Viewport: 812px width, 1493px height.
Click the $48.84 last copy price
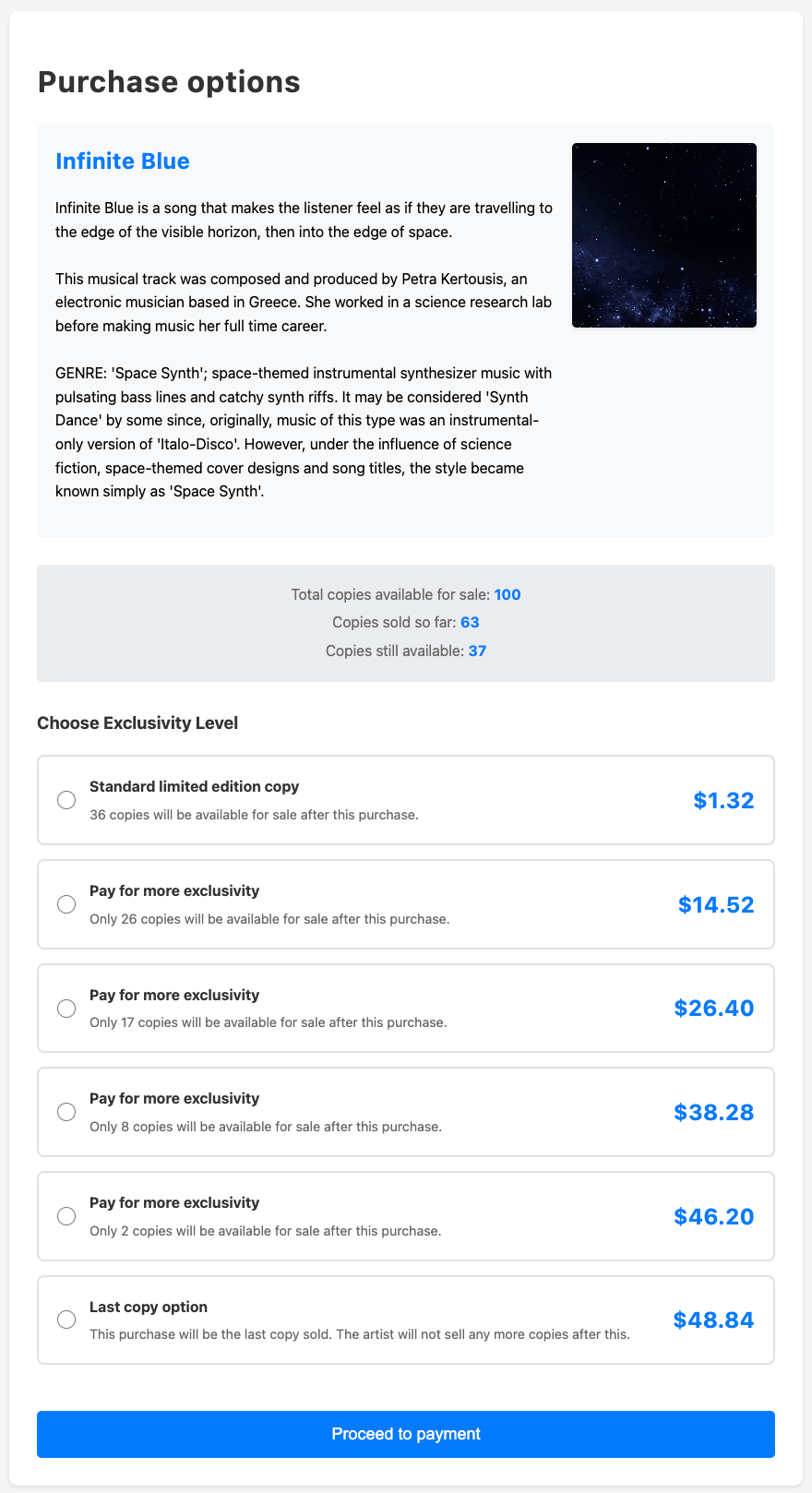714,1320
